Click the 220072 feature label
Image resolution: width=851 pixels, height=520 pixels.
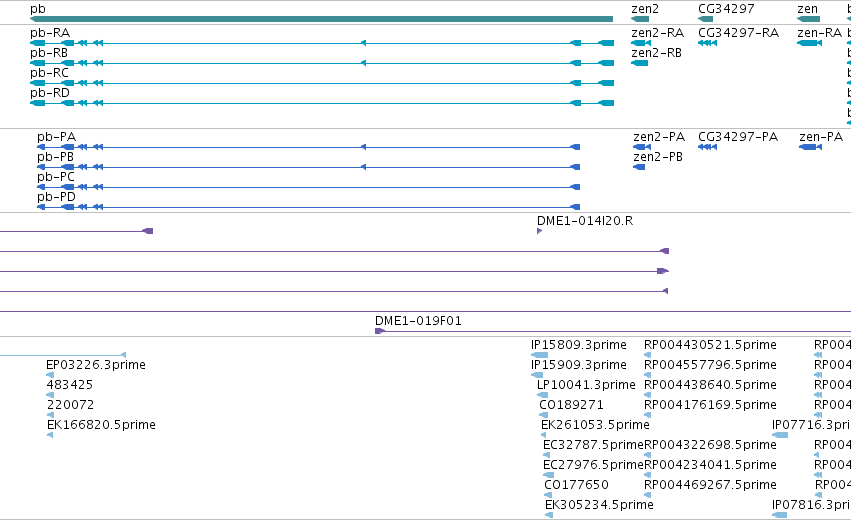click(x=71, y=405)
